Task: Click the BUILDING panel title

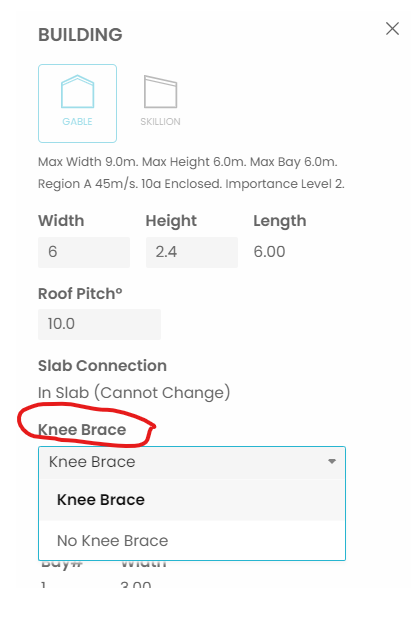Action: point(80,35)
